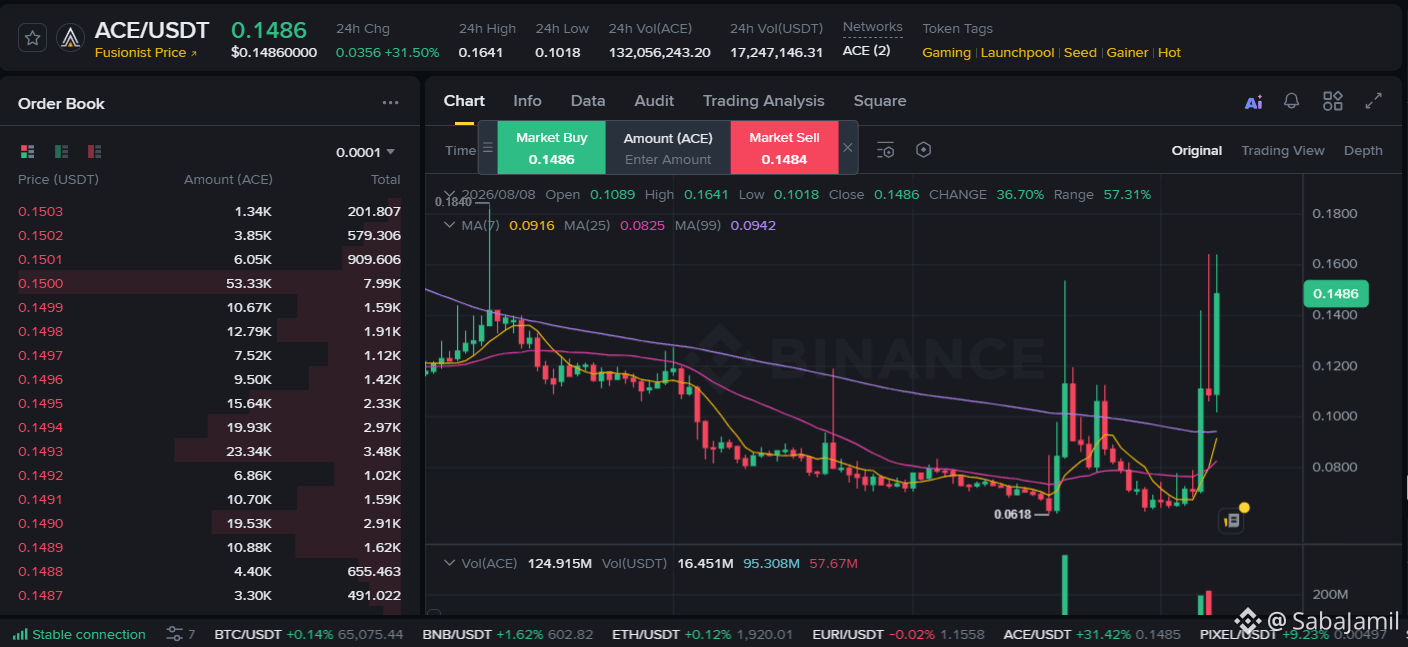1408x647 pixels.
Task: Select the Original chart view
Action: [1197, 150]
